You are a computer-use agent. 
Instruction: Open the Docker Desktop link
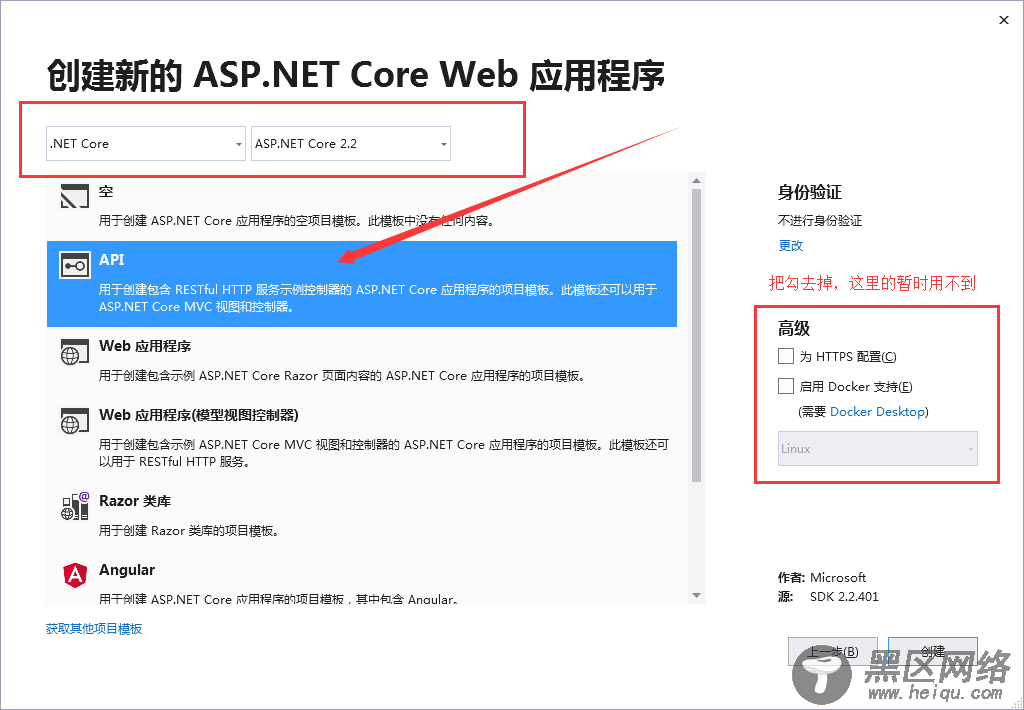(x=877, y=411)
